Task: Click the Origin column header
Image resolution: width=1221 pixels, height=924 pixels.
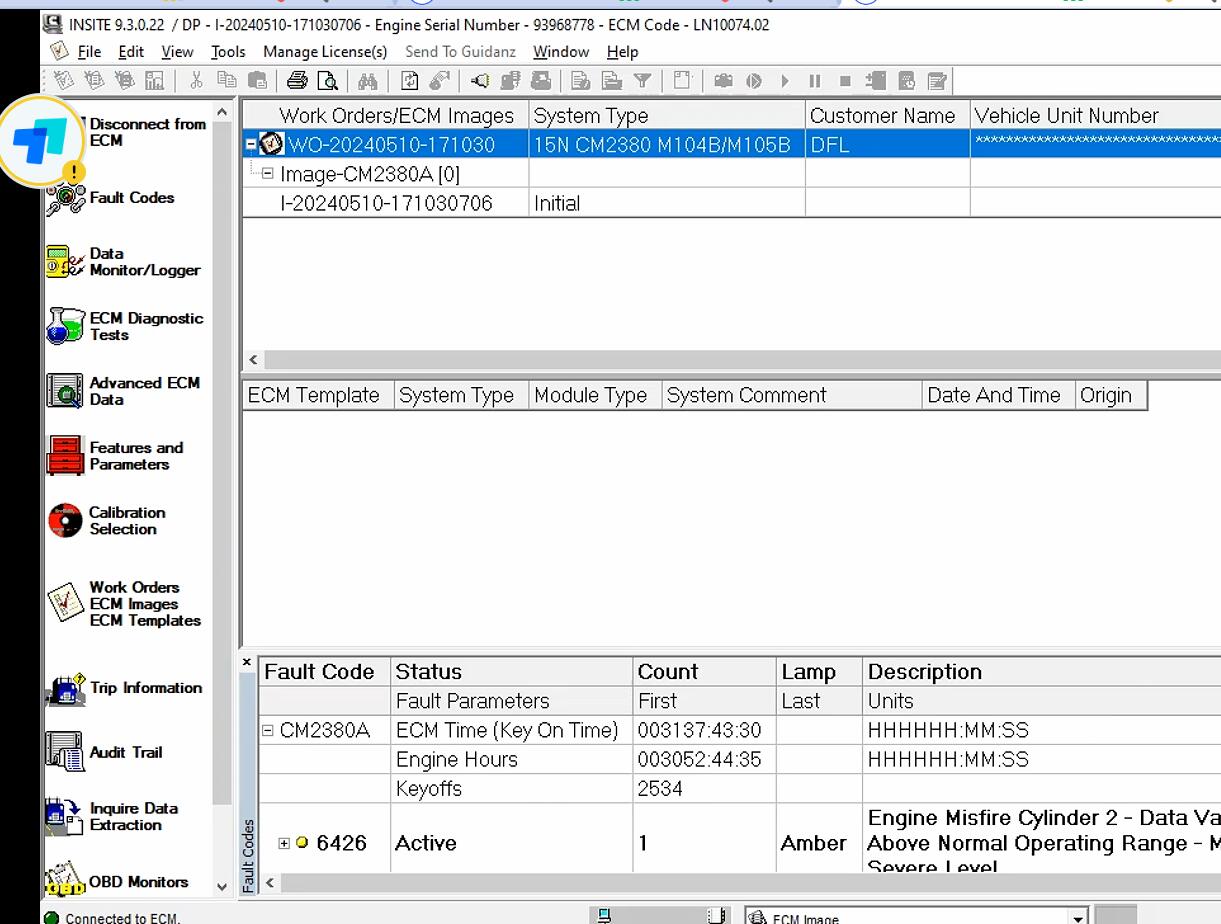Action: [1111, 395]
